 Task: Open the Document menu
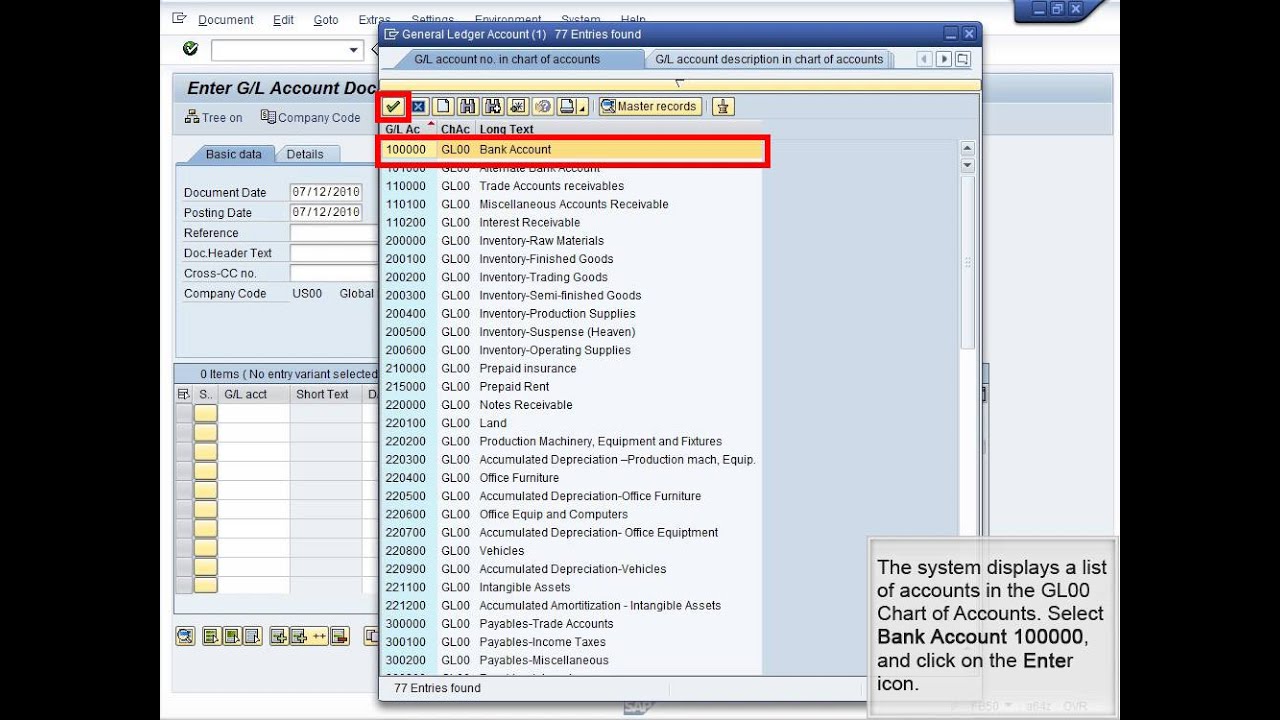point(226,20)
